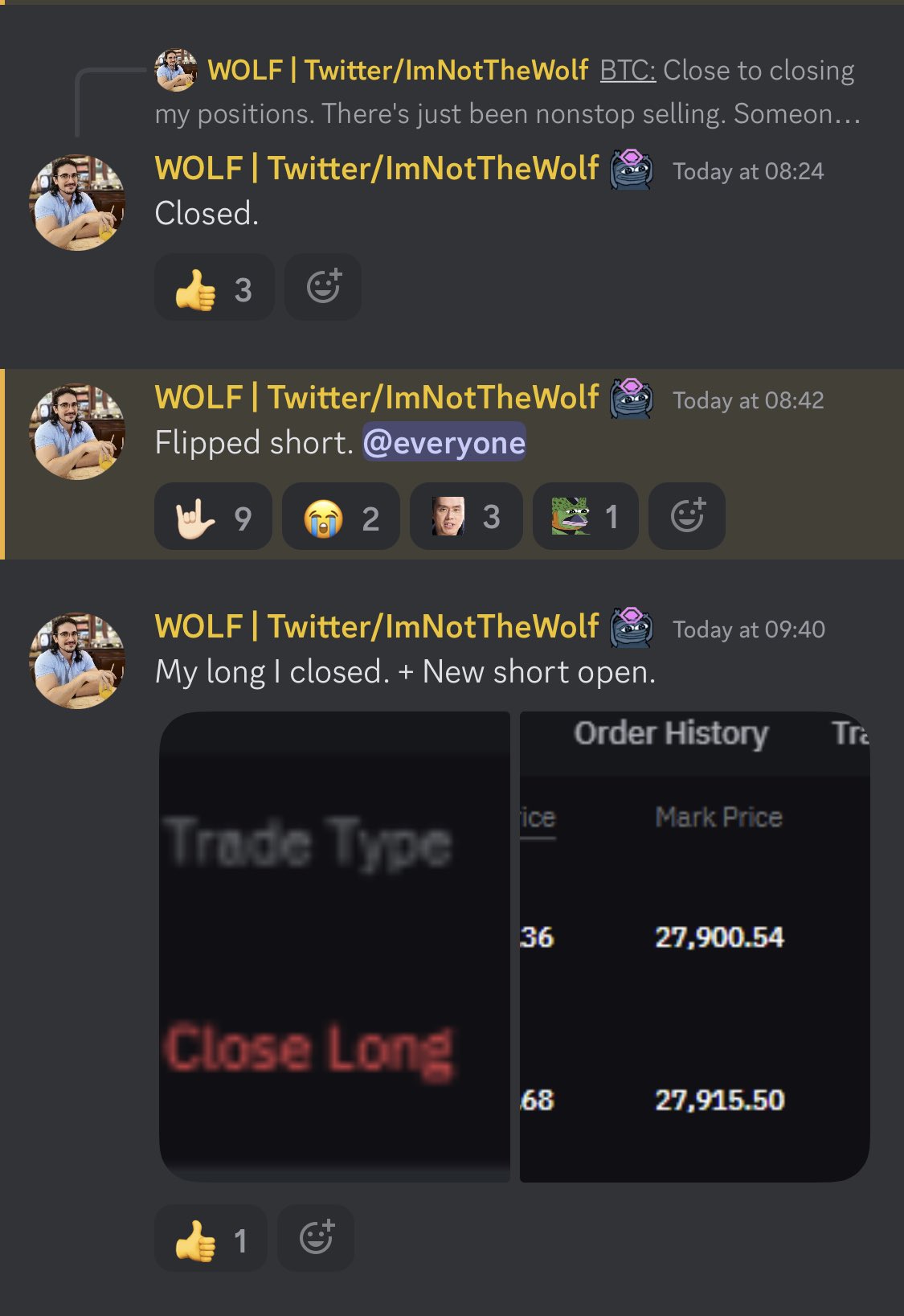
Task: Open the Order History Mark Price image
Action: click(x=694, y=947)
